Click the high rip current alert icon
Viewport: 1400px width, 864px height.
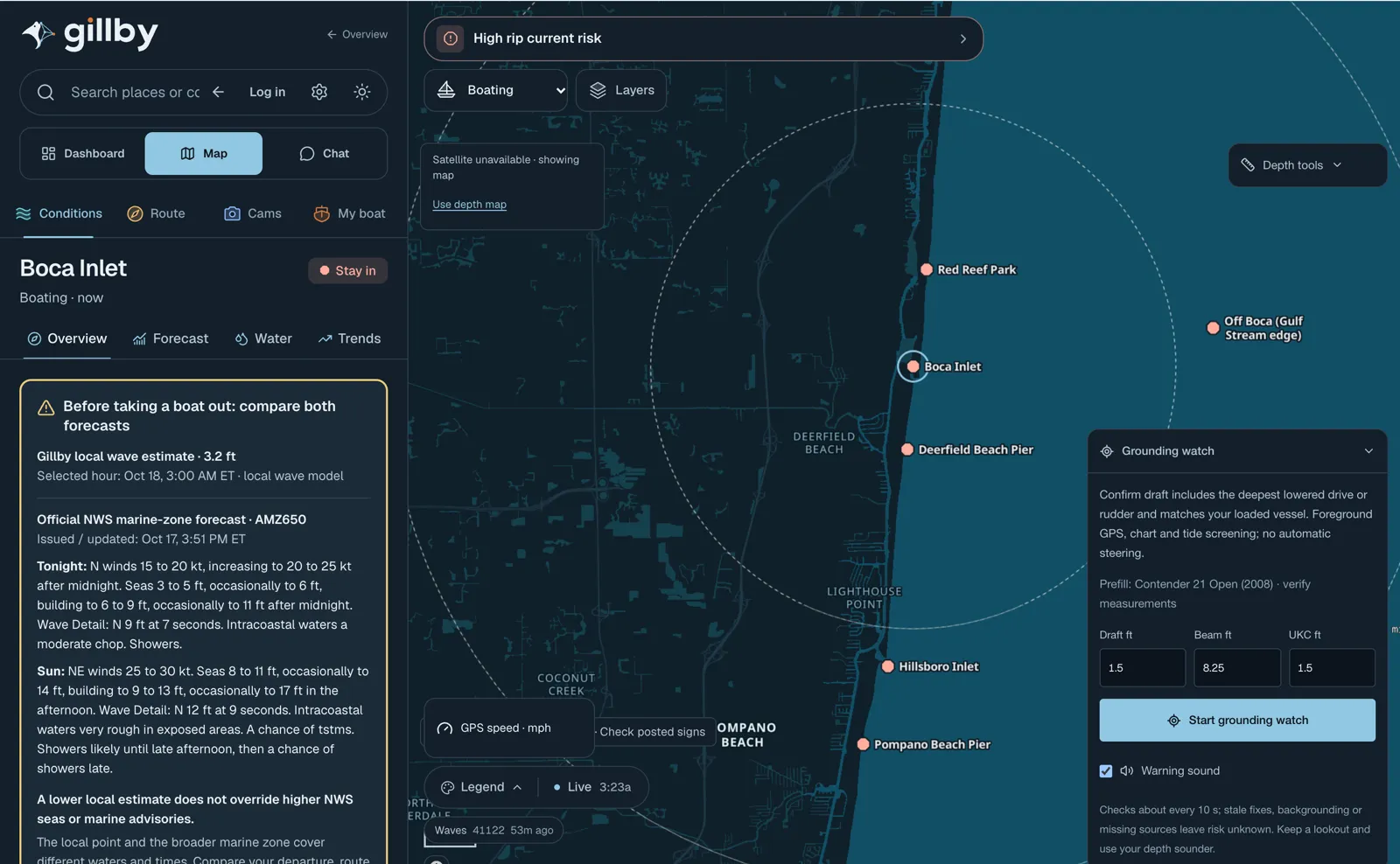coord(450,38)
